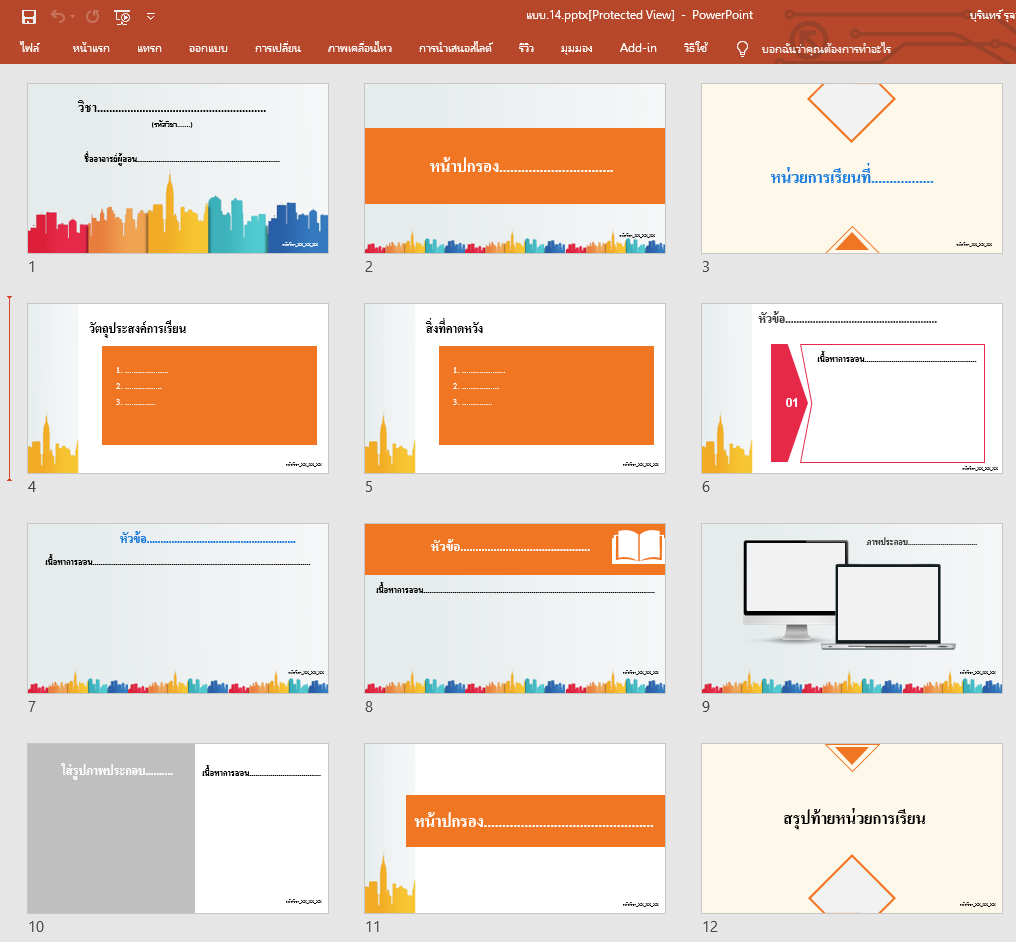Start slideshow from beginning icon
The height and width of the screenshot is (942, 1016).
click(123, 16)
